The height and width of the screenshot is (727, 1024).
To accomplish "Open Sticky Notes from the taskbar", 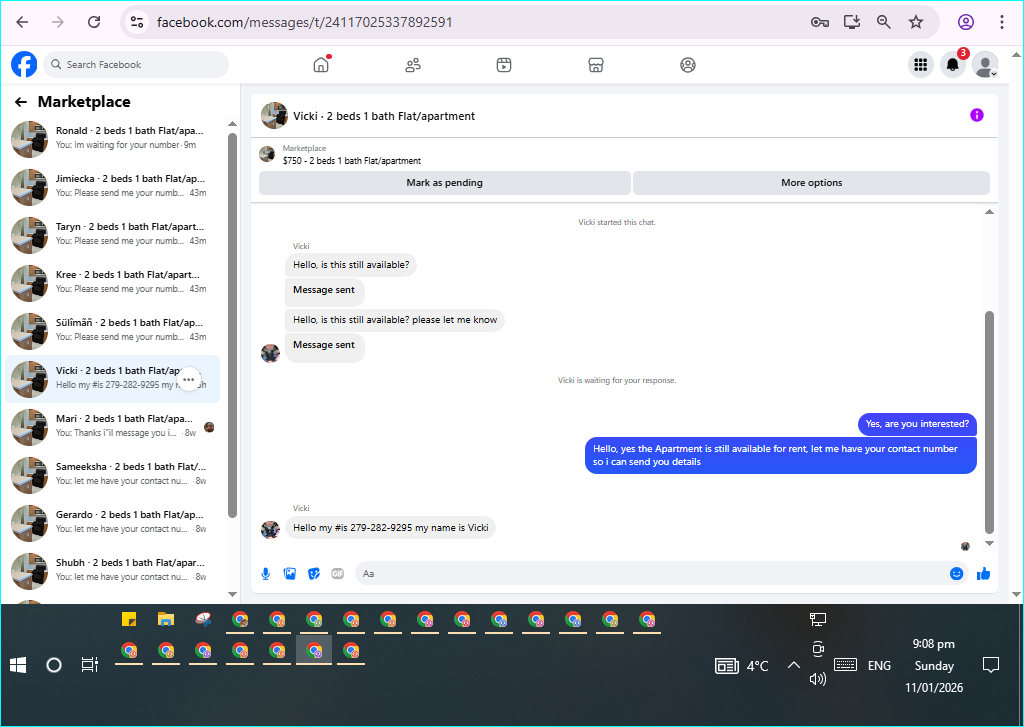I will click(129, 619).
